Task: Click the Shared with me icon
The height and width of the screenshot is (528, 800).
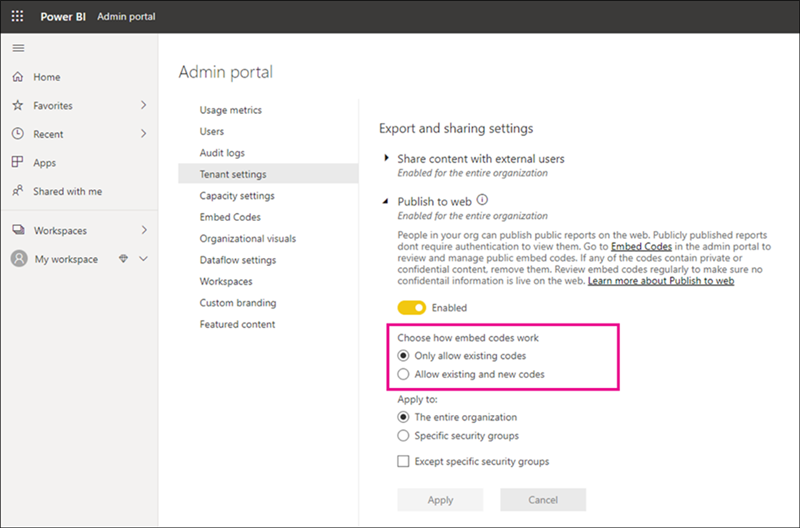Action: coord(17,191)
